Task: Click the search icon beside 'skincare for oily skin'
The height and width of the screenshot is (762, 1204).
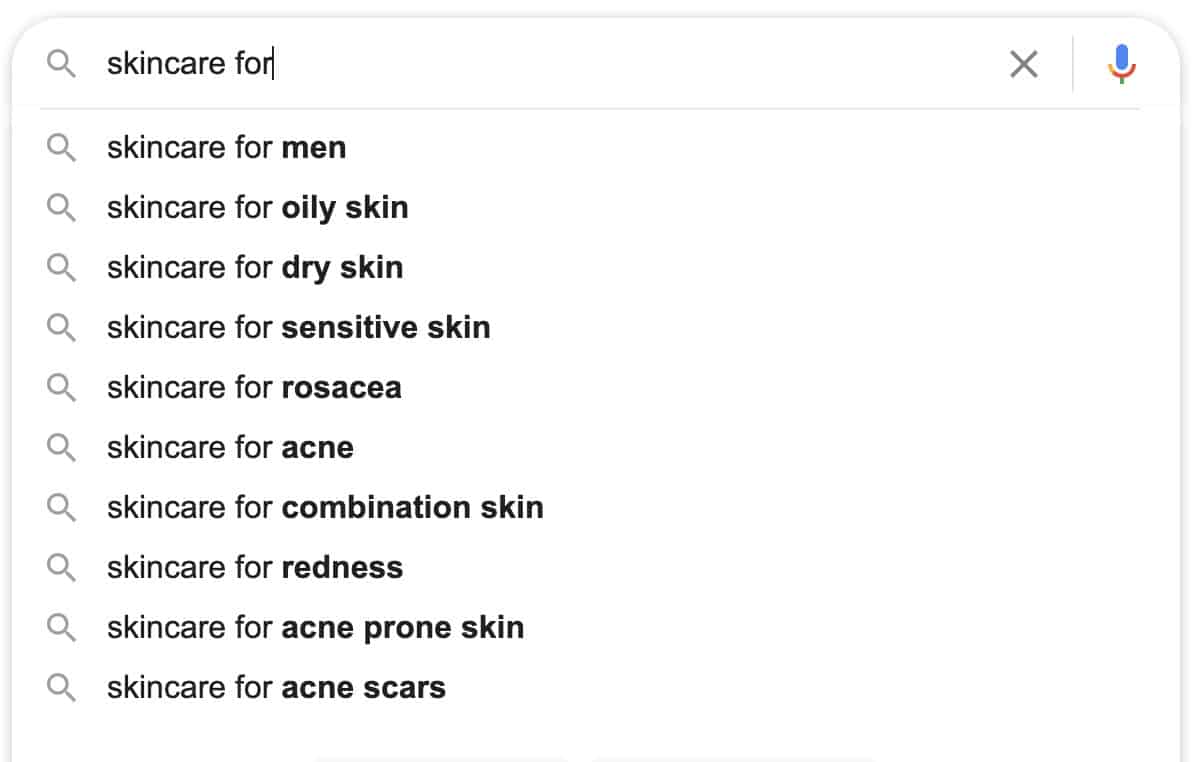Action: [61, 207]
